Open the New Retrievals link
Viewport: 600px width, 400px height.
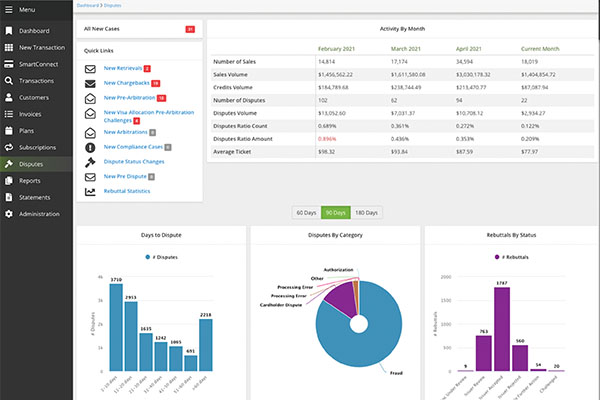pos(123,68)
